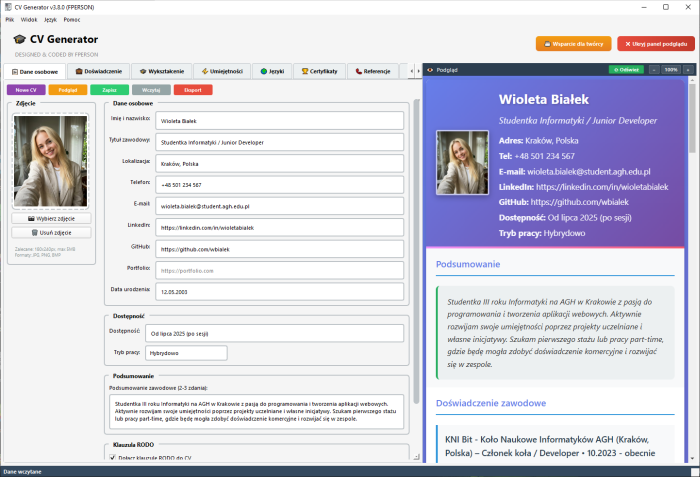Click the Telefon field
The image size is (700, 477).
click(x=279, y=184)
